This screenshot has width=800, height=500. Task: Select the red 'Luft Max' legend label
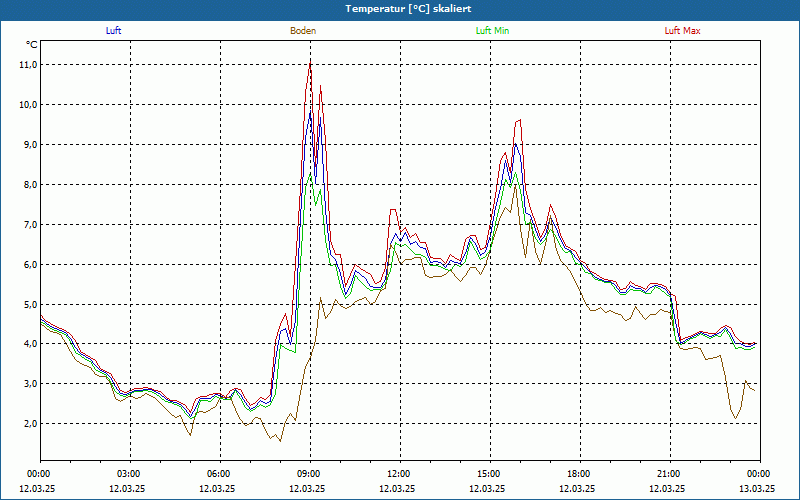click(x=682, y=31)
